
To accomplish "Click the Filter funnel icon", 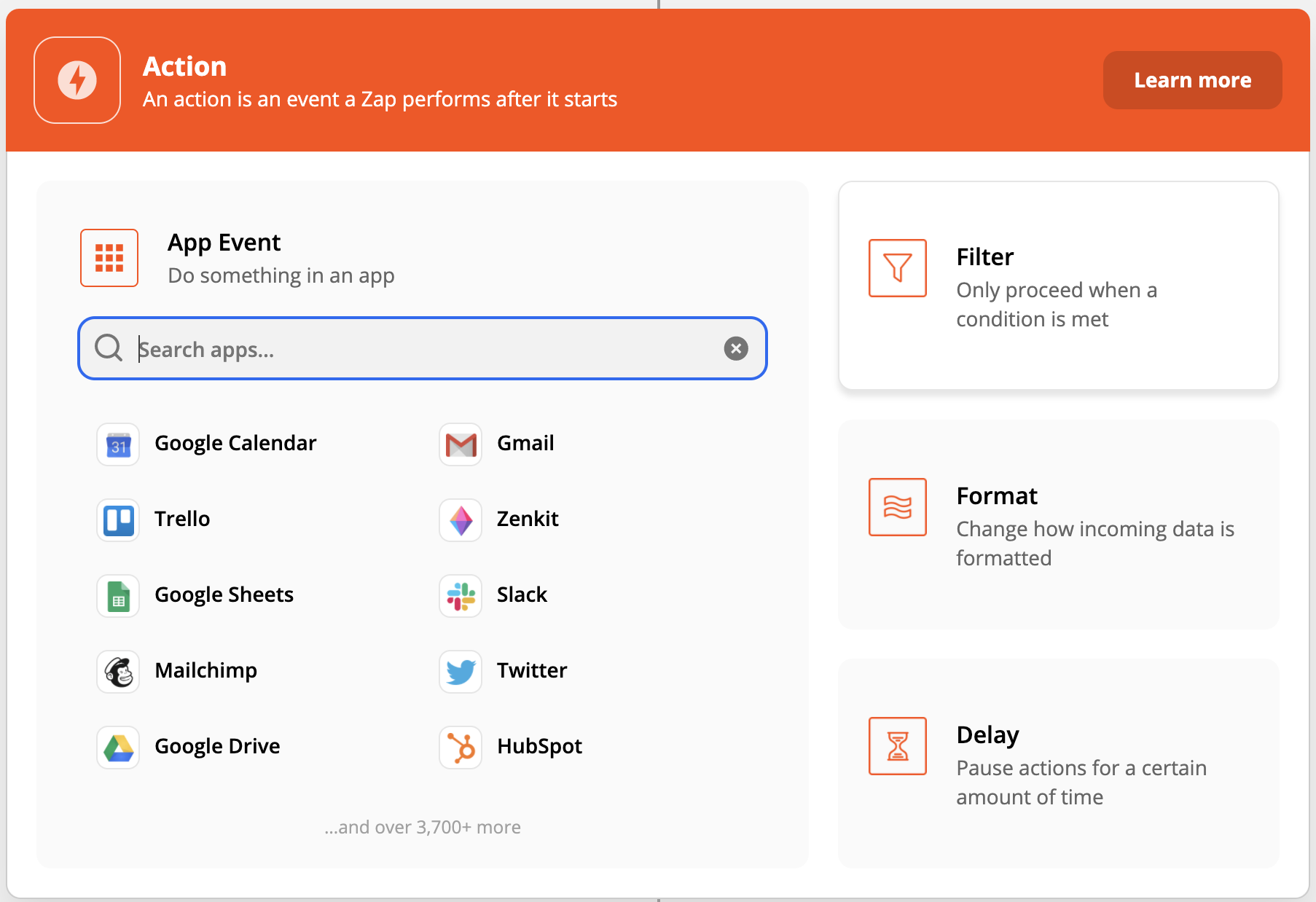I will pos(898,268).
